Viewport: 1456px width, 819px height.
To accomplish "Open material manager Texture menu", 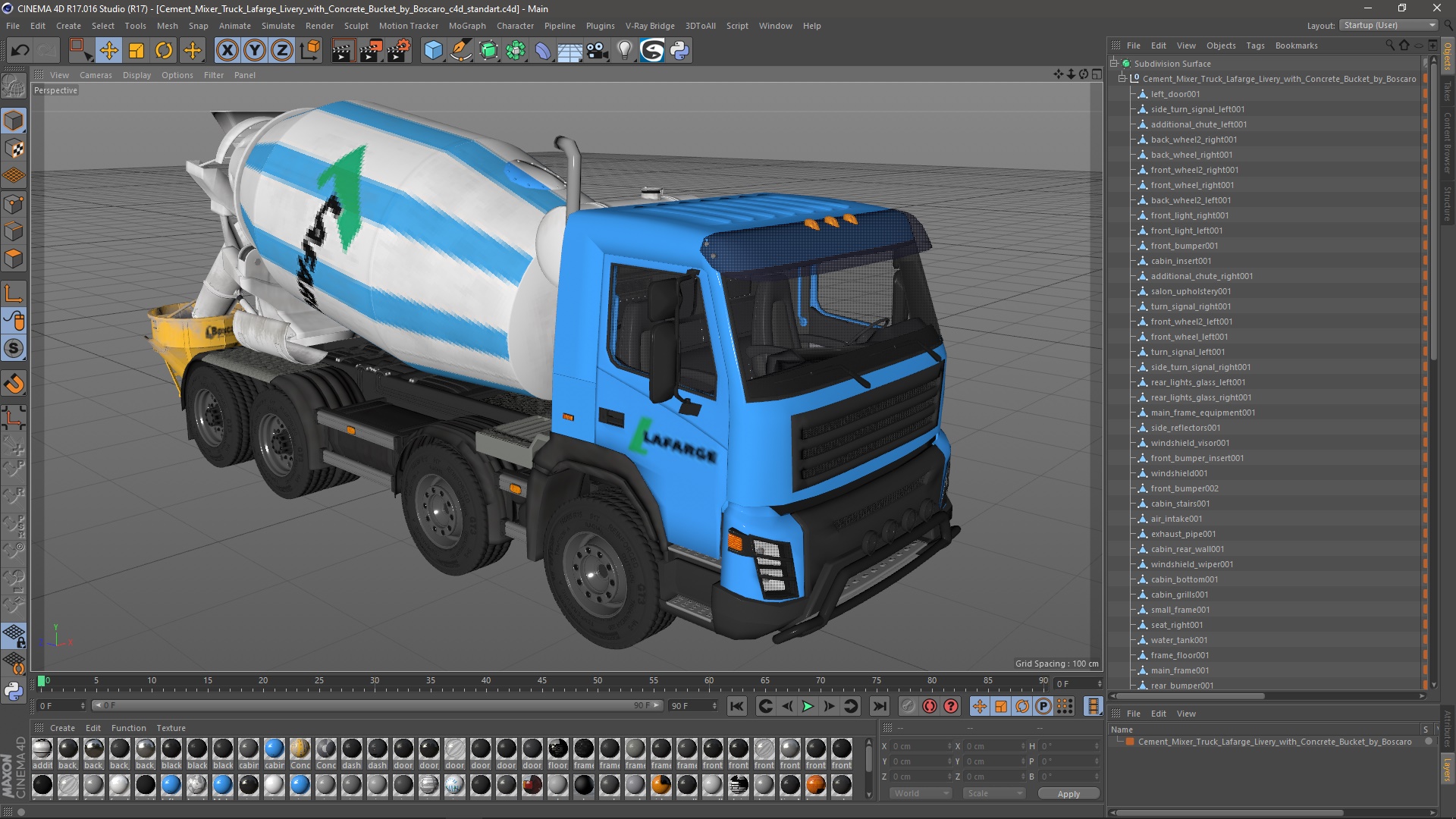I will (x=171, y=728).
